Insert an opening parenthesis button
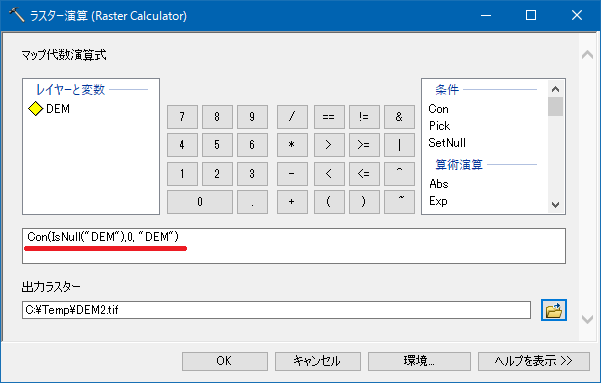Viewport: 601px width, 383px height. [329, 202]
